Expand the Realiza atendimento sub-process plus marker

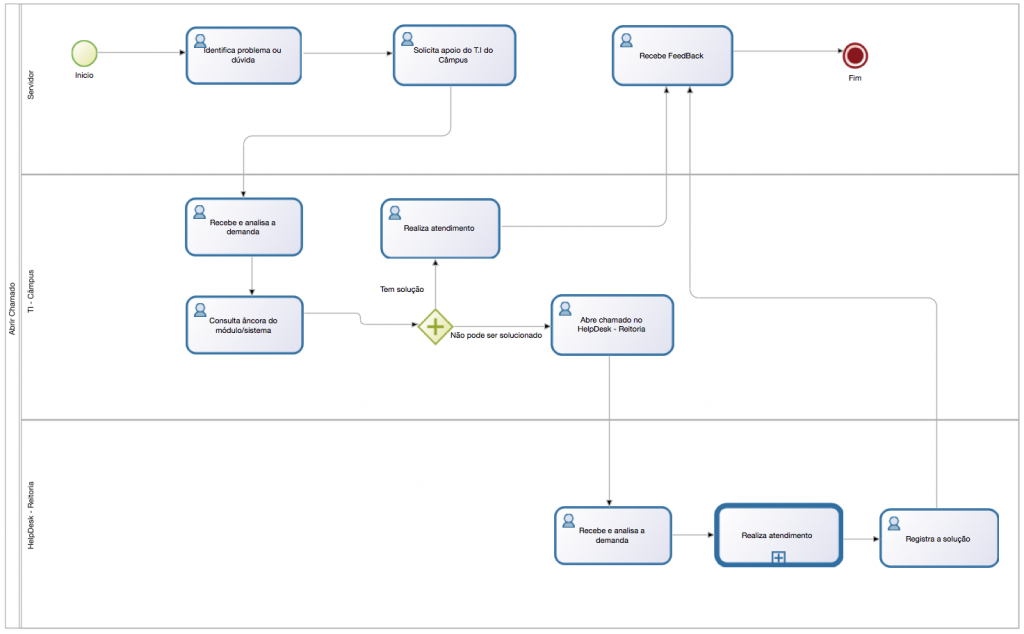(778, 557)
